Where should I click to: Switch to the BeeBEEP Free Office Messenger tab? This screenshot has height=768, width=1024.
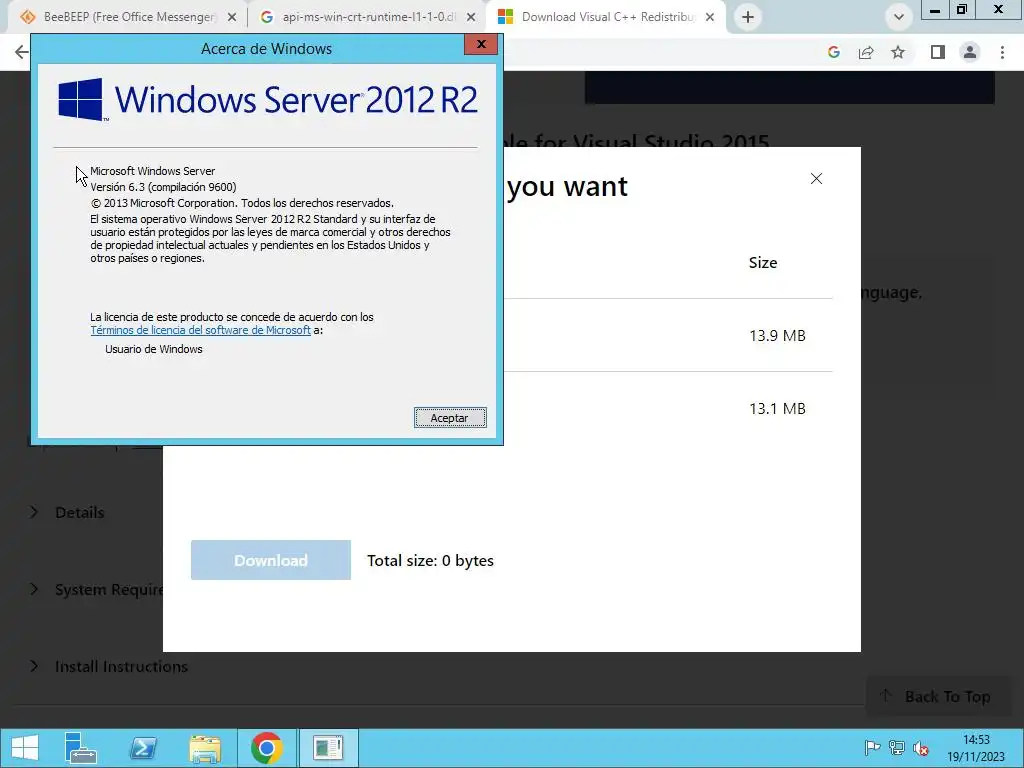[129, 17]
